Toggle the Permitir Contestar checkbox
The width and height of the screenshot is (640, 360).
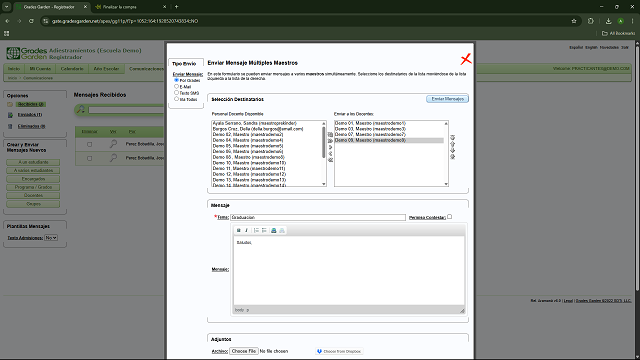coord(449,217)
